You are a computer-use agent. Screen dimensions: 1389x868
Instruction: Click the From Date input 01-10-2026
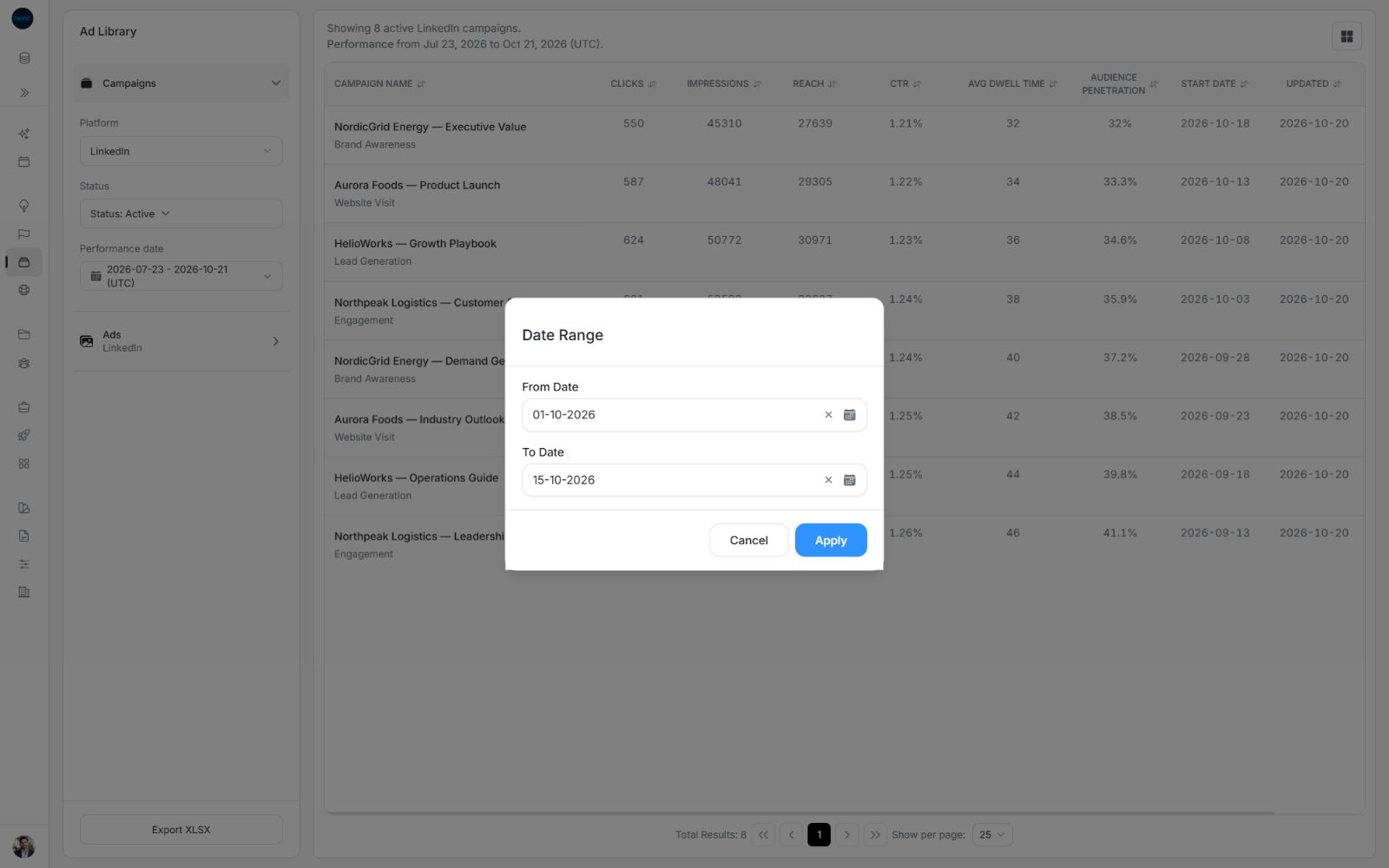(694, 415)
